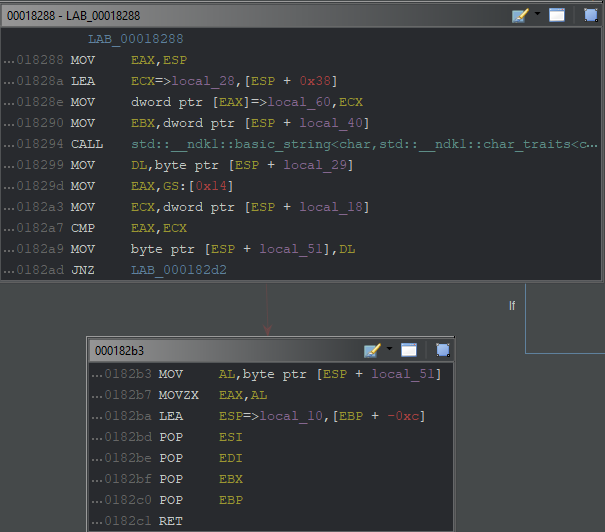Viewport: 605px width, 532px height.
Task: Open color dropdown arrow on block 000182b3
Action: [390, 350]
